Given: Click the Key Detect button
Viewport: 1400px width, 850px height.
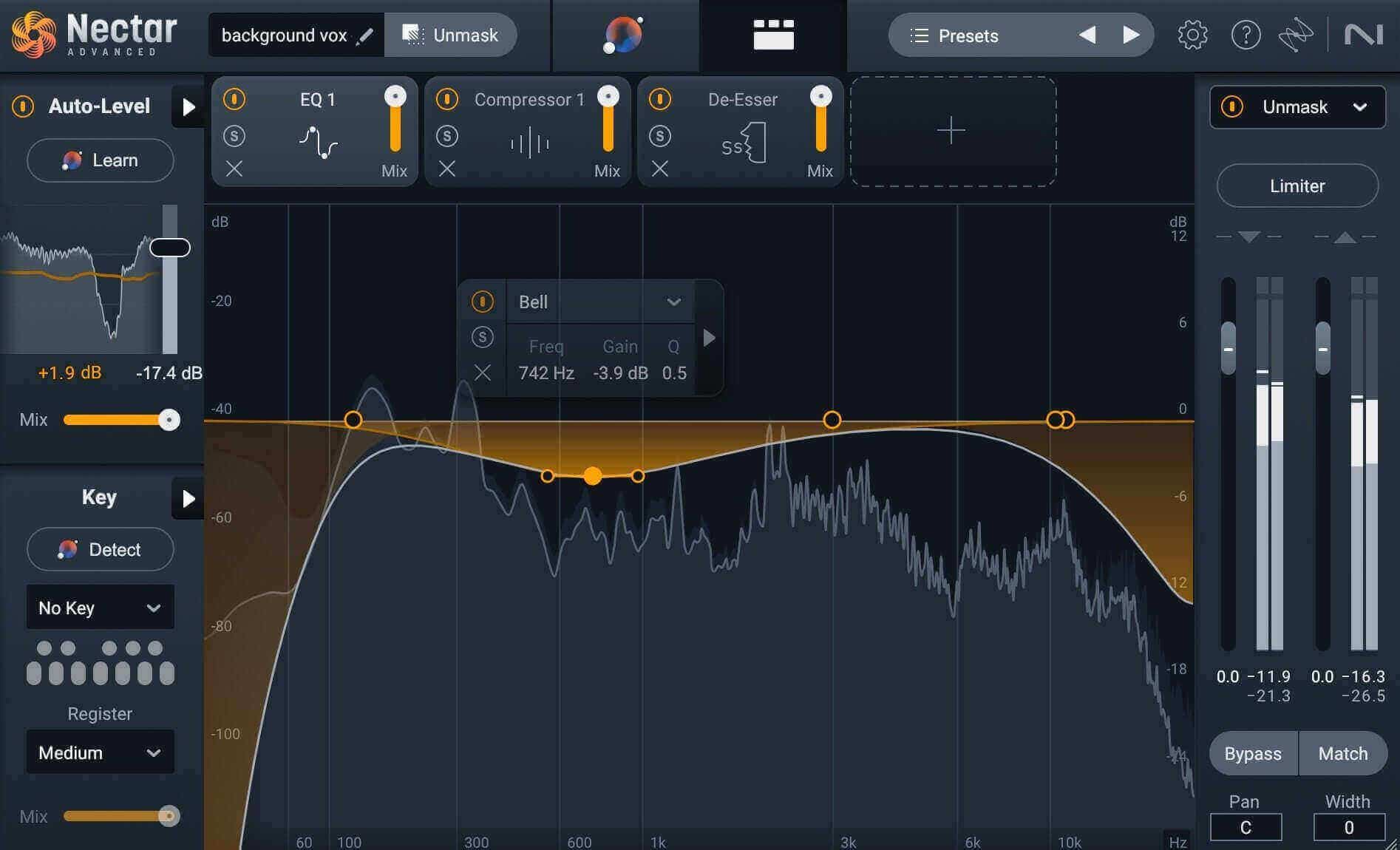Looking at the screenshot, I should [x=101, y=549].
